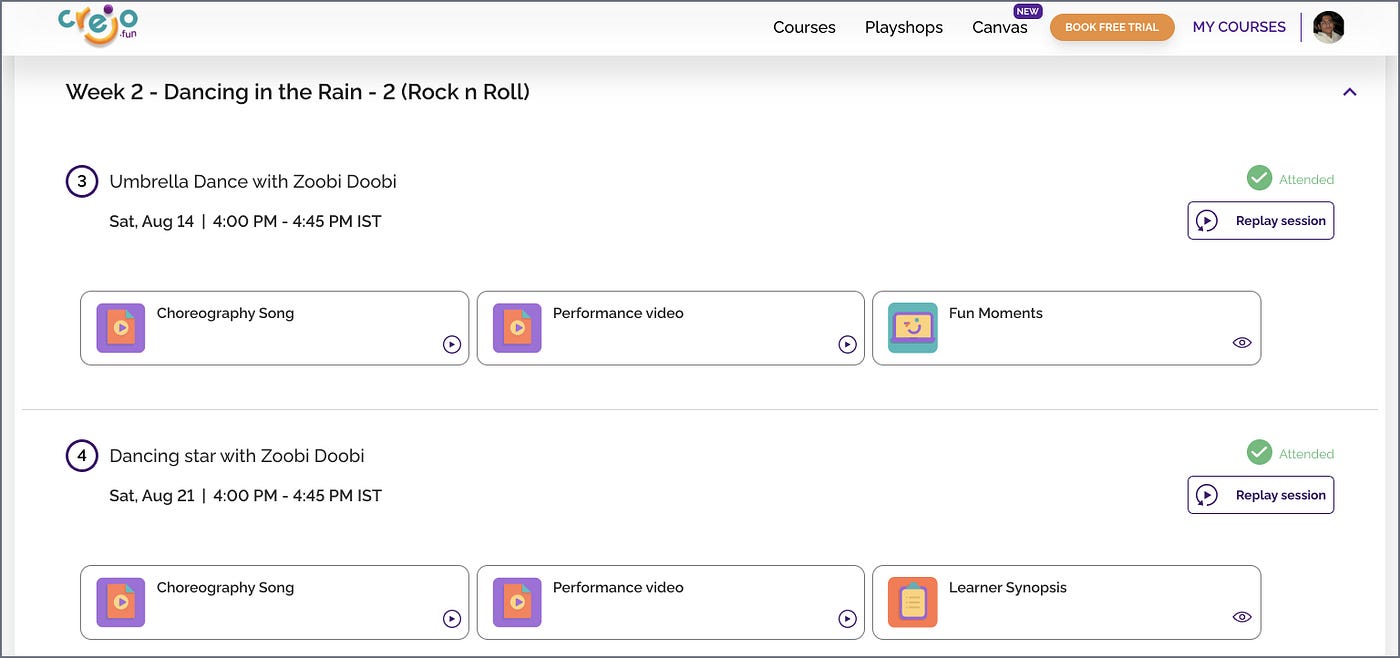Replay the Umbrella Dance session

coord(1261,221)
